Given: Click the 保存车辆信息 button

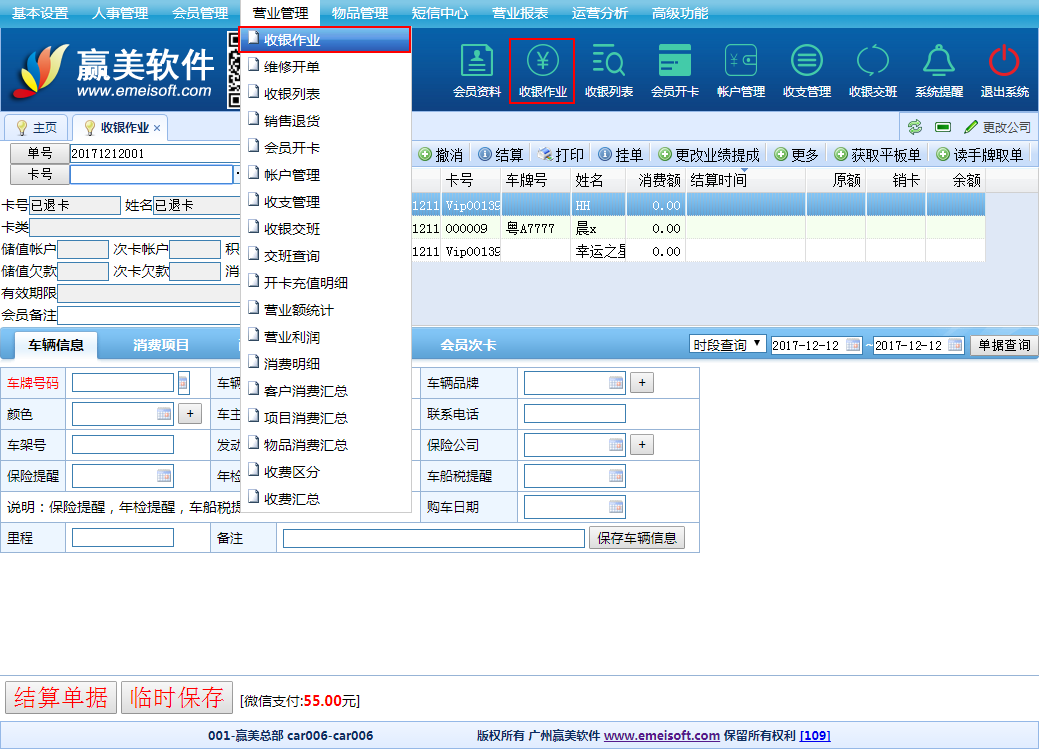Looking at the screenshot, I should 637,538.
